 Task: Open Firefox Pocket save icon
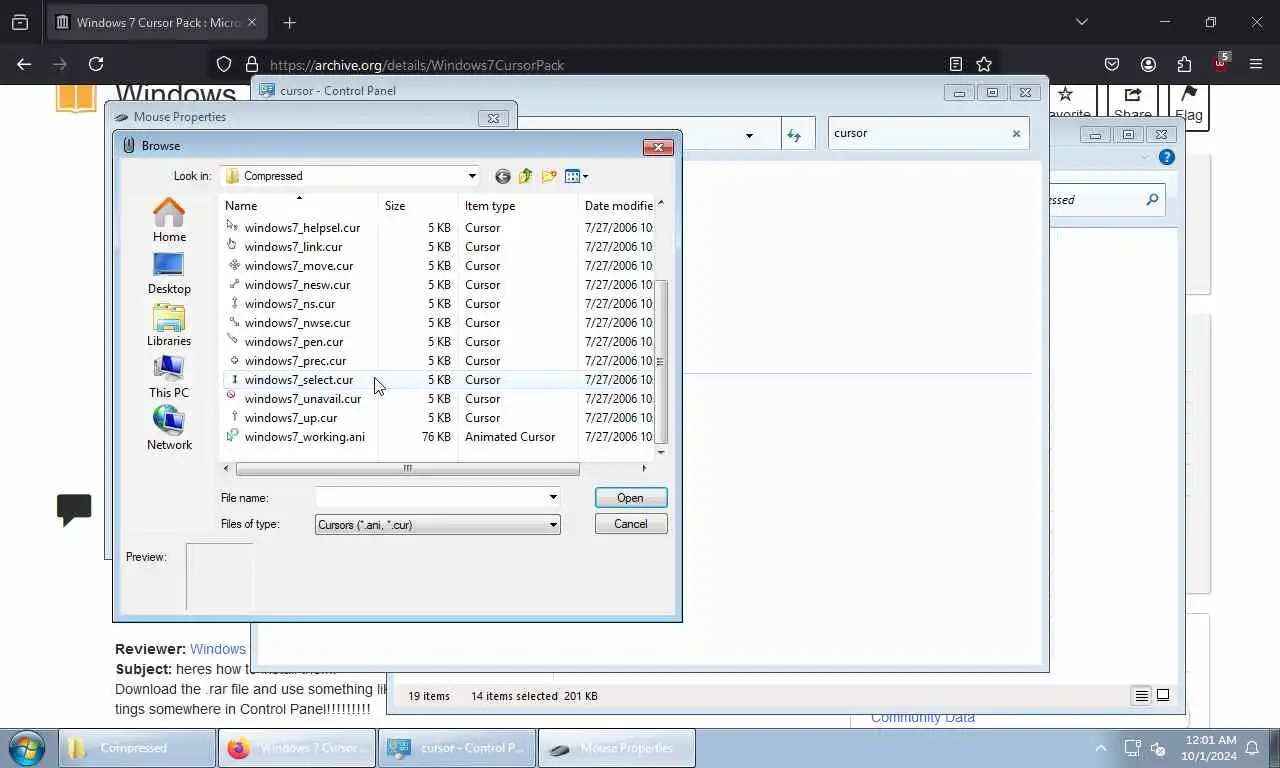pos(1112,64)
